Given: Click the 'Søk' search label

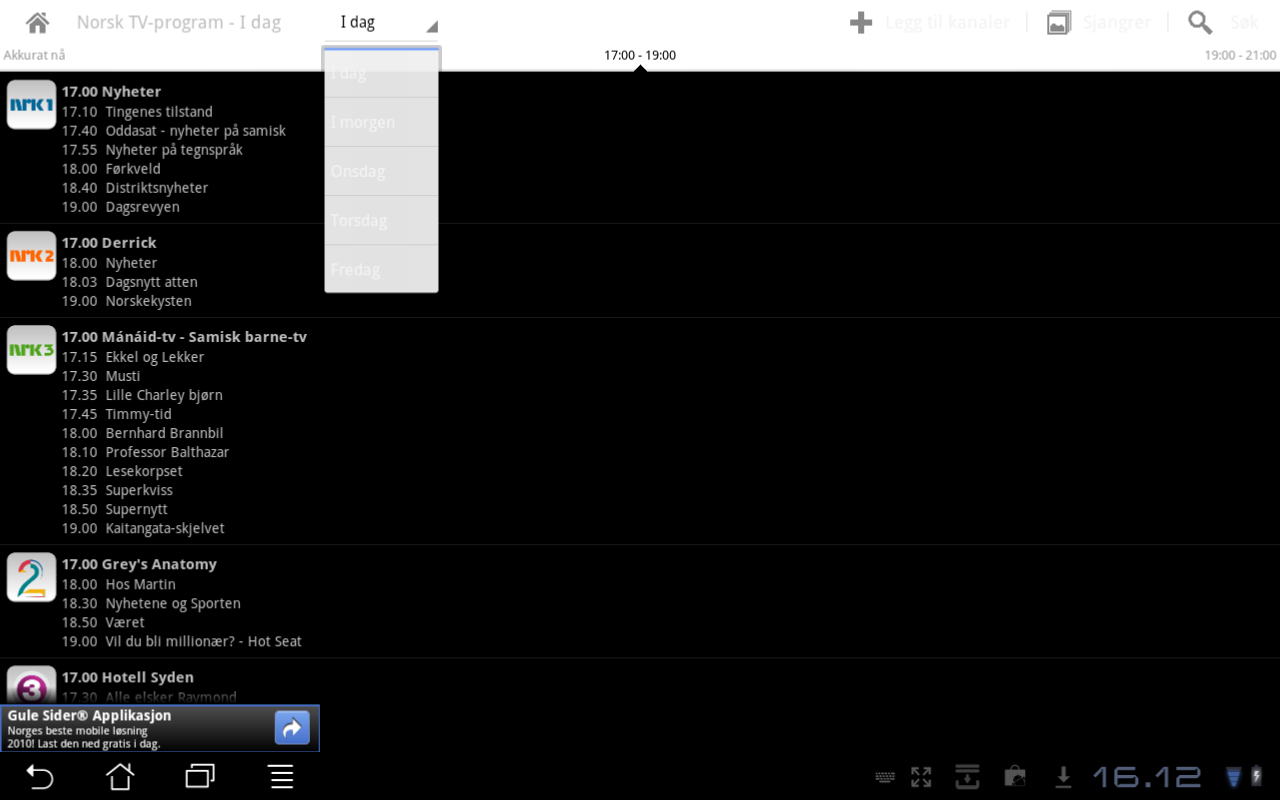Looking at the screenshot, I should 1244,22.
